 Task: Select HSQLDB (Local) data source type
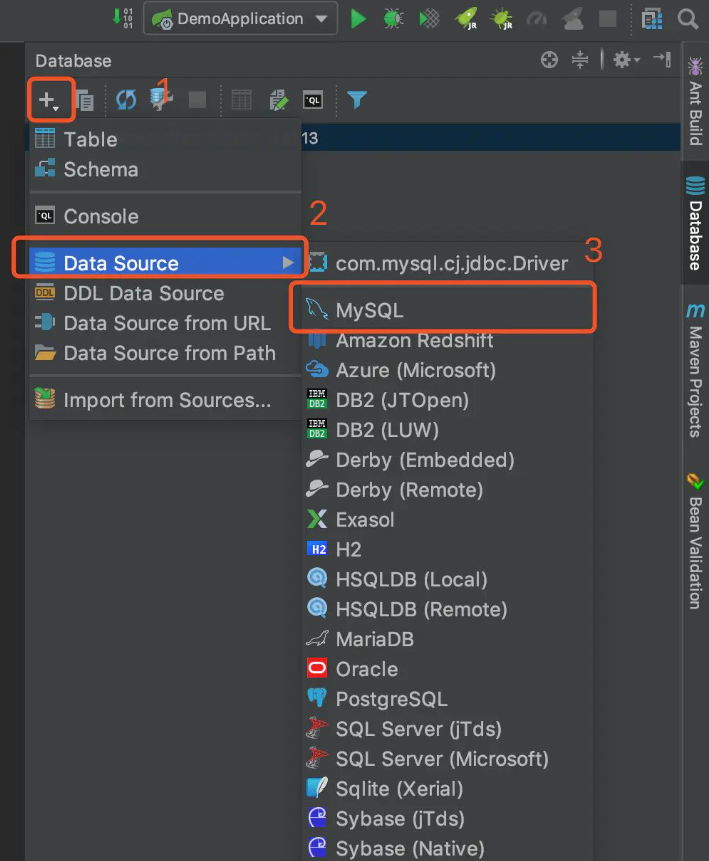point(448,579)
